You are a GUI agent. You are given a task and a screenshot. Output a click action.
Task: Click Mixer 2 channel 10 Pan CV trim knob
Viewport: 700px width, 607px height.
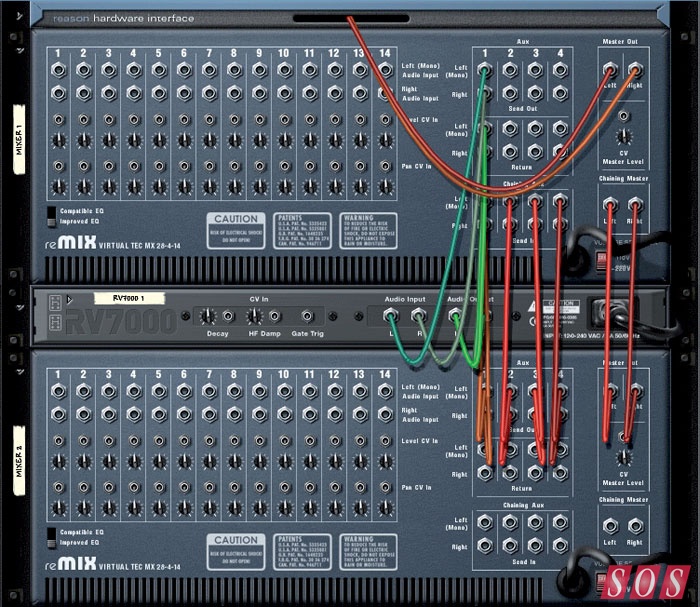click(x=284, y=508)
